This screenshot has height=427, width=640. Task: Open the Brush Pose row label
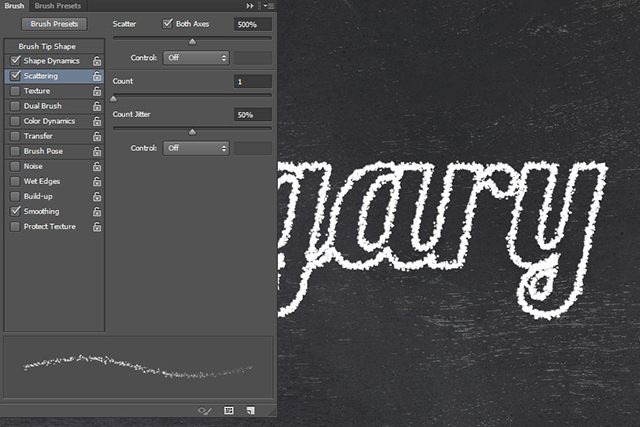pos(43,151)
